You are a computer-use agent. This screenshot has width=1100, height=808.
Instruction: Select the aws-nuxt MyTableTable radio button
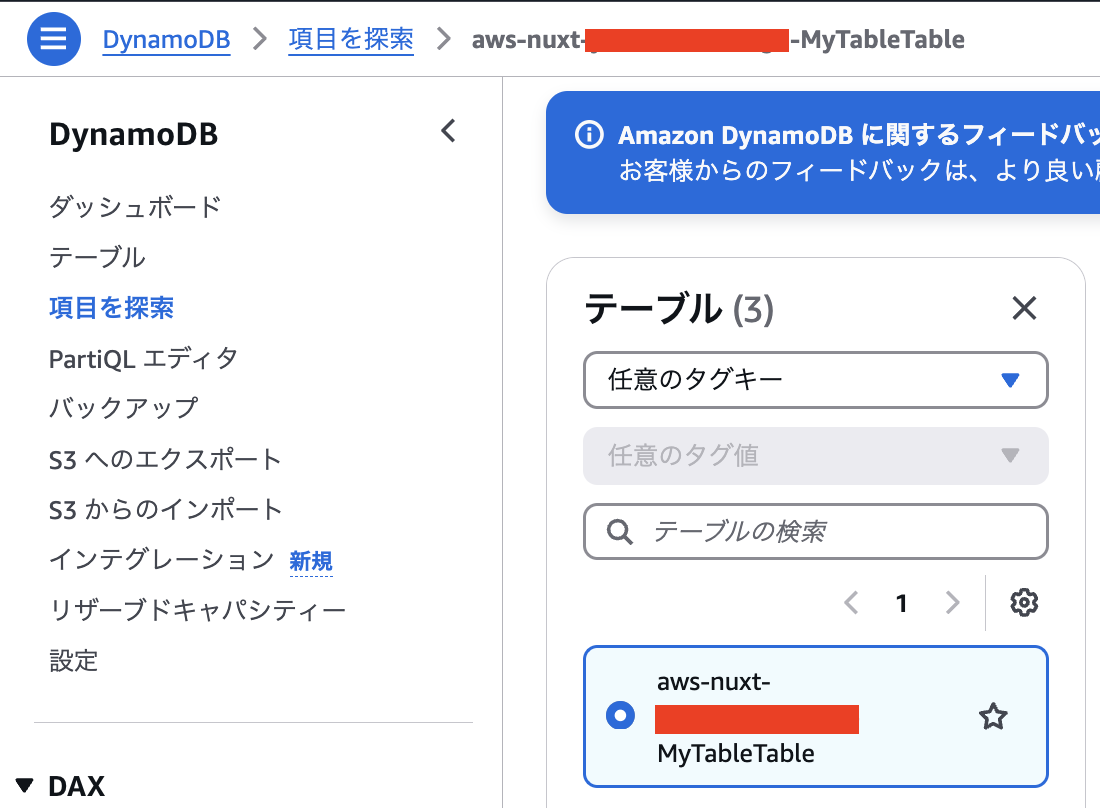(x=620, y=716)
